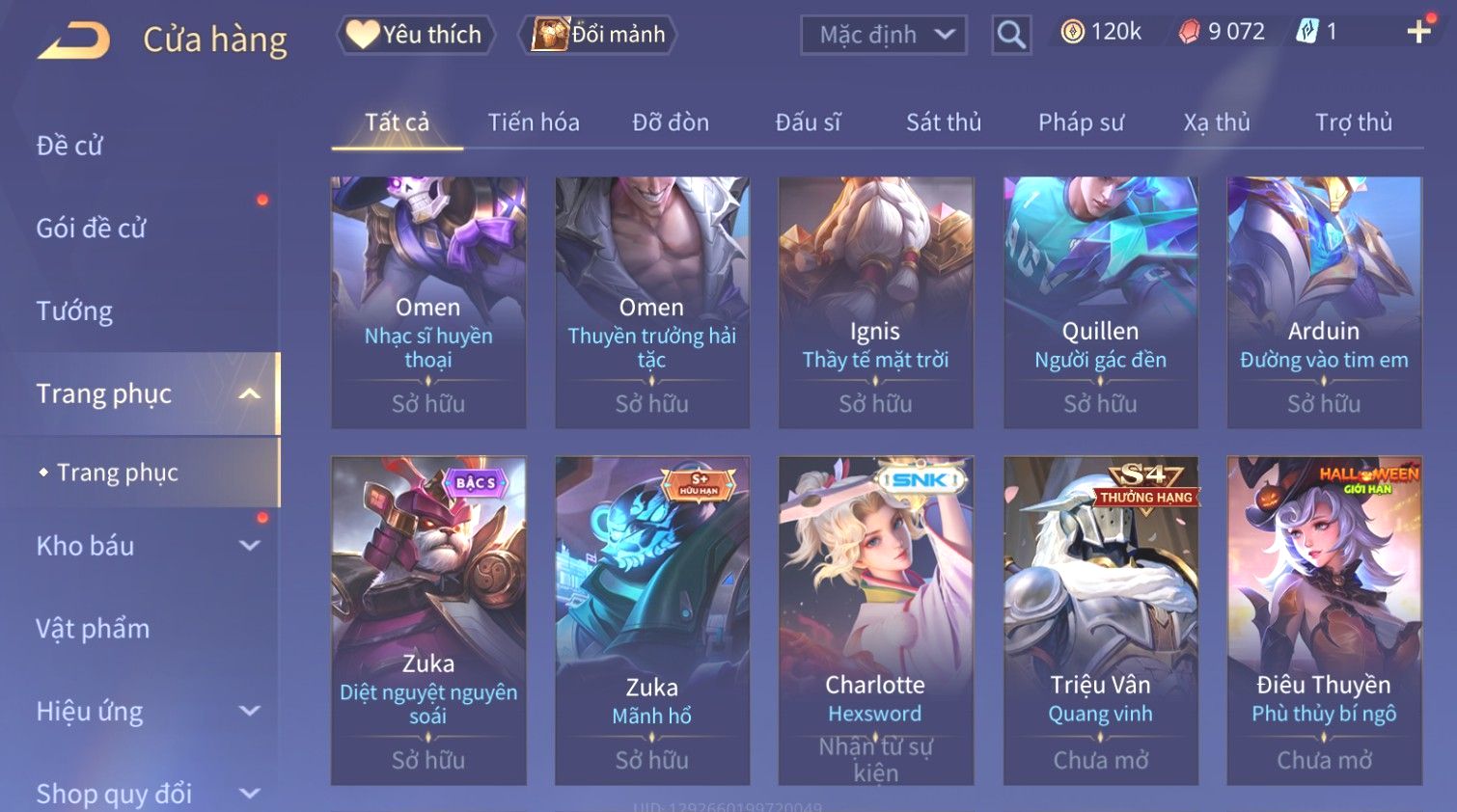This screenshot has width=1457, height=812.
Task: Go to Tướng in sidebar
Action: (74, 311)
